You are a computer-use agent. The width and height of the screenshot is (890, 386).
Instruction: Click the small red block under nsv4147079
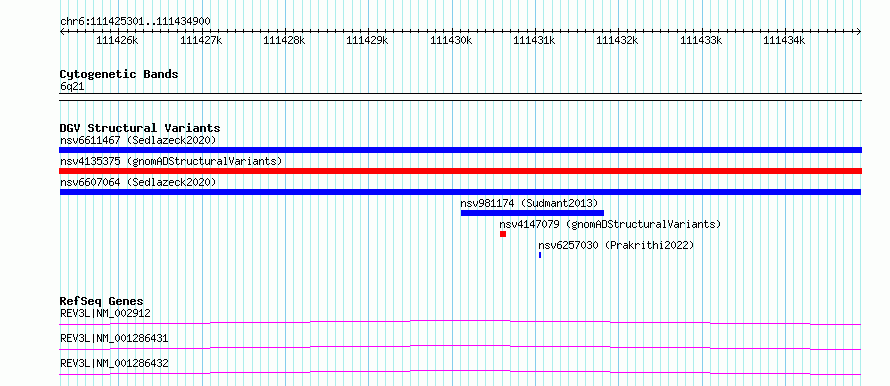point(503,234)
